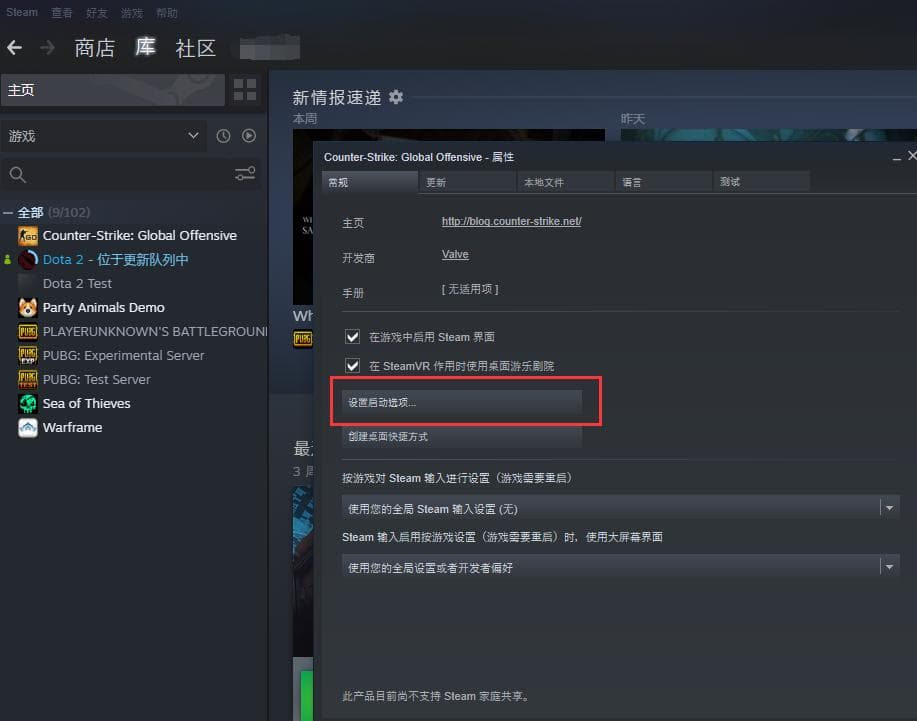Screen dimensions: 917x721
Task: Switch to the 测试 tab
Action: (761, 182)
